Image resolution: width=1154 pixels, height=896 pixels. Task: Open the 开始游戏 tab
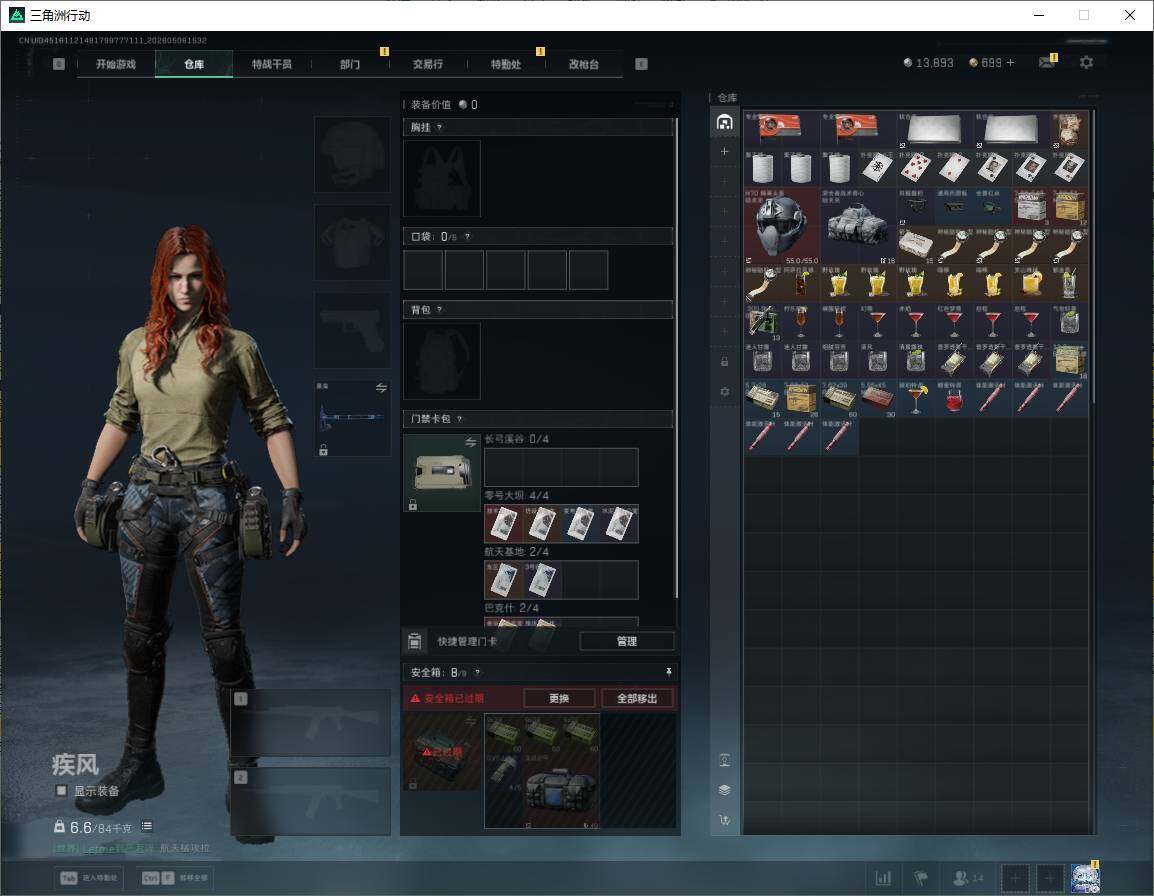[116, 64]
